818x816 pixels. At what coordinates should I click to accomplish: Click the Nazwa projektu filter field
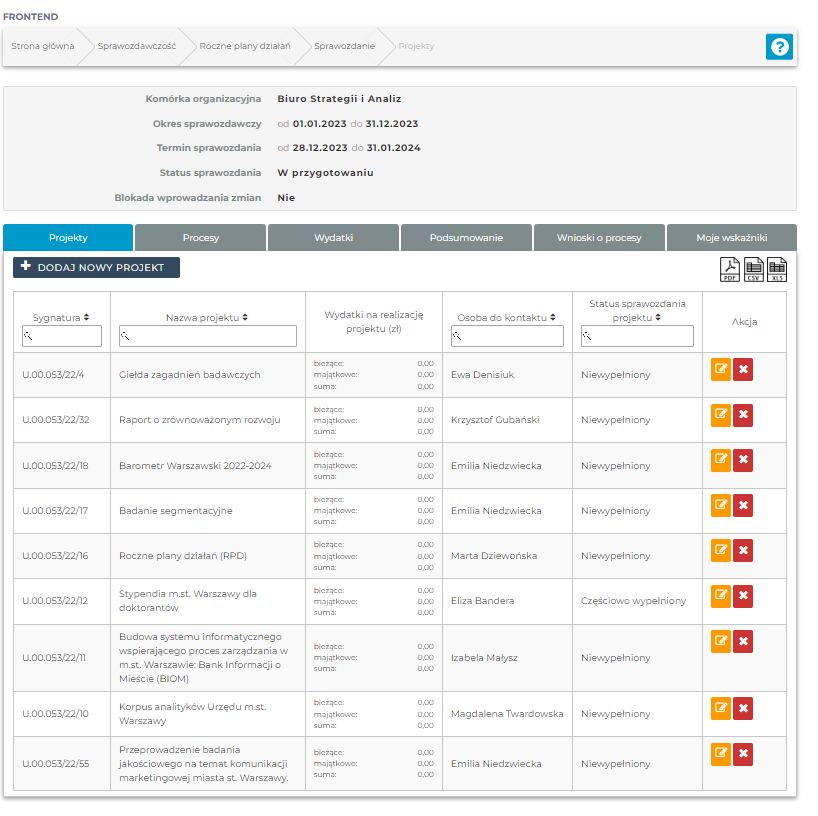(x=207, y=336)
